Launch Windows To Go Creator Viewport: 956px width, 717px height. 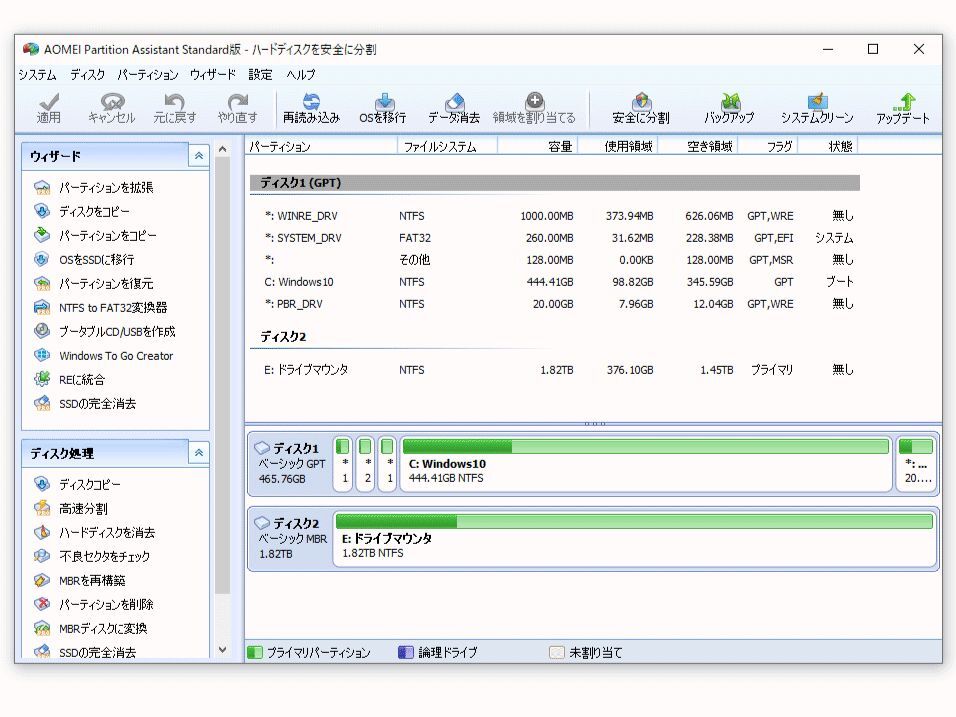coord(104,356)
